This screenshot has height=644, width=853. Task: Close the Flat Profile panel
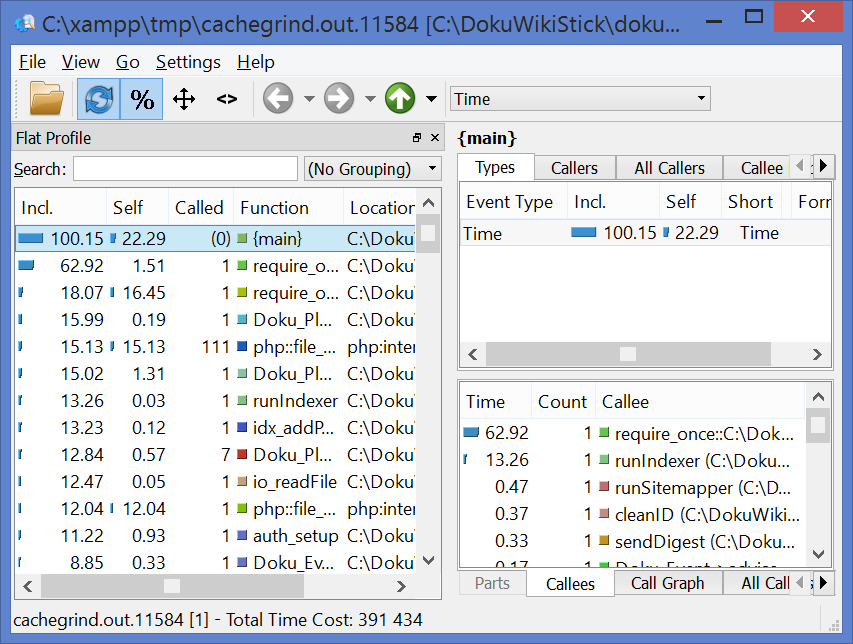point(435,138)
